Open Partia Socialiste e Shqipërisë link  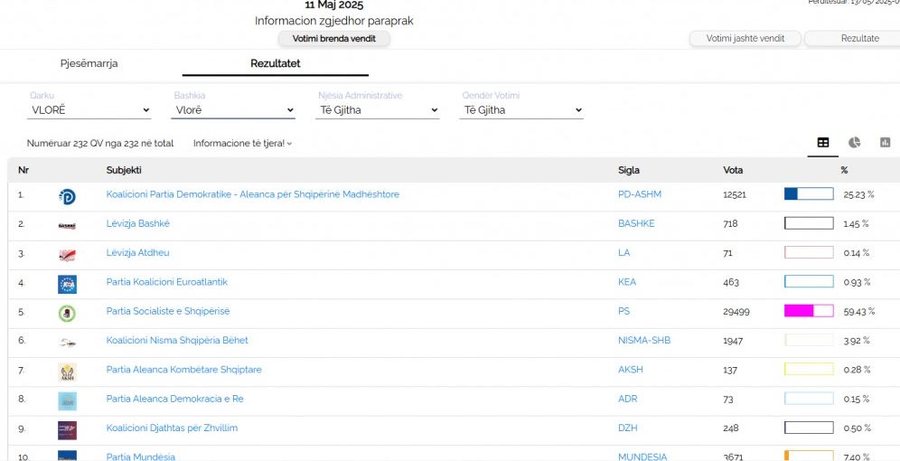click(168, 312)
